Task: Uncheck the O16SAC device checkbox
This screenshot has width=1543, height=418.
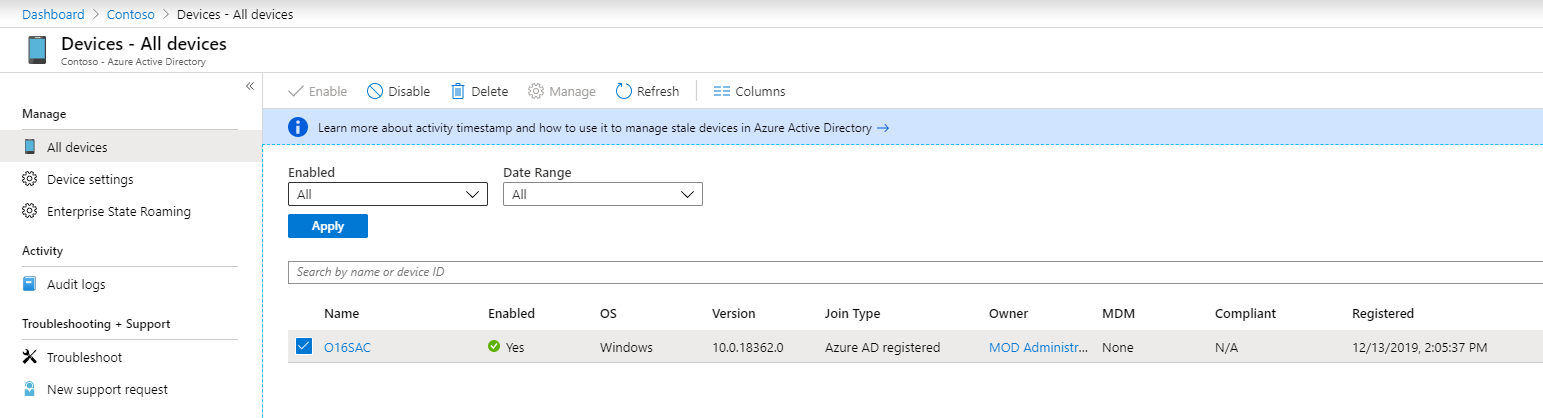Action: (304, 347)
